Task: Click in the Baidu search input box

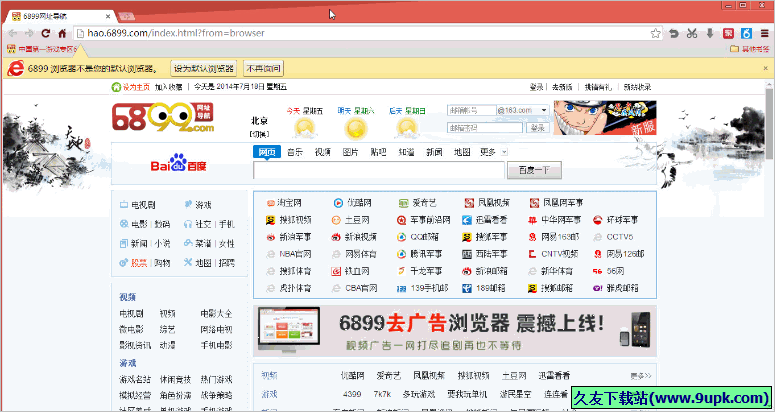Action: (379, 170)
